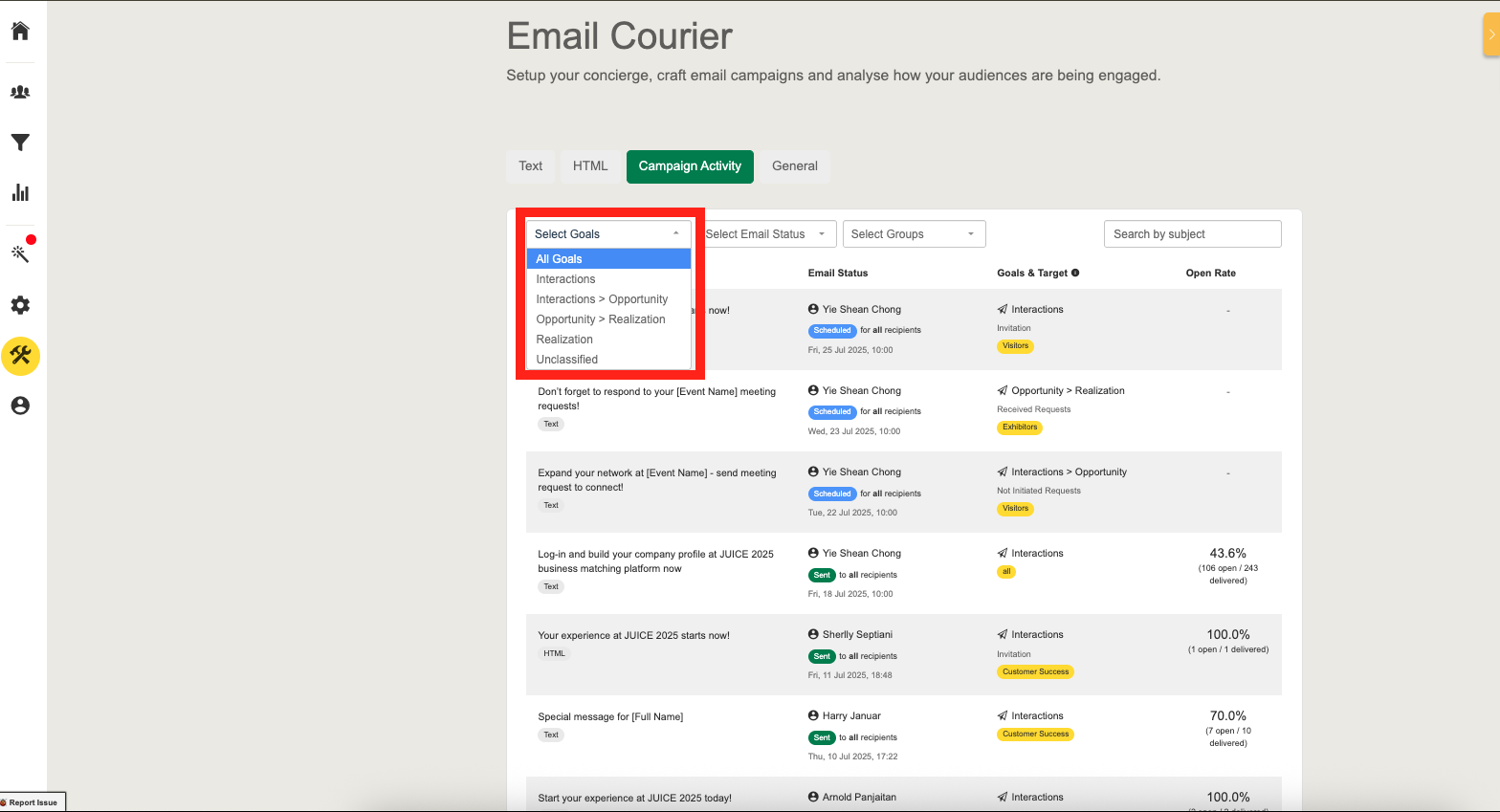Choose Unclassified in Goals dropdown list

click(608, 360)
